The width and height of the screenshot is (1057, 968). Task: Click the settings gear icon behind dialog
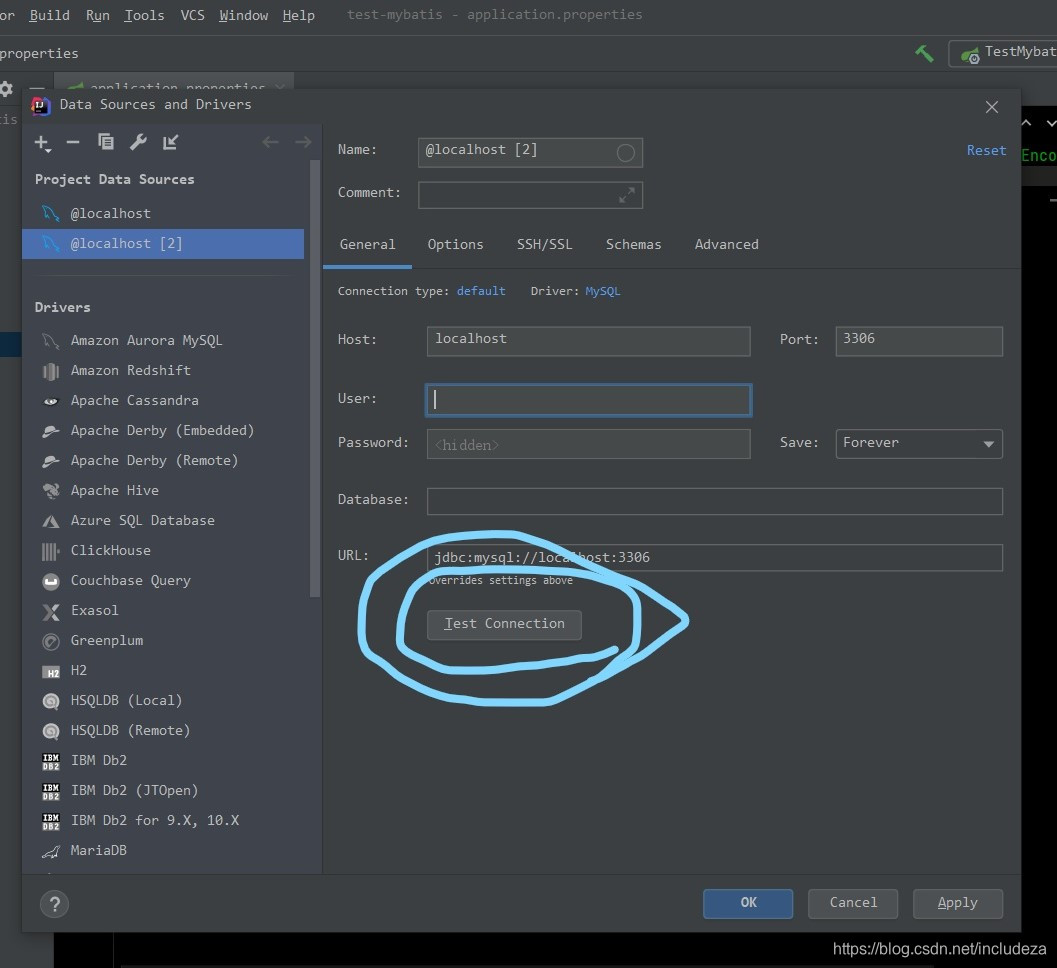tap(6, 88)
